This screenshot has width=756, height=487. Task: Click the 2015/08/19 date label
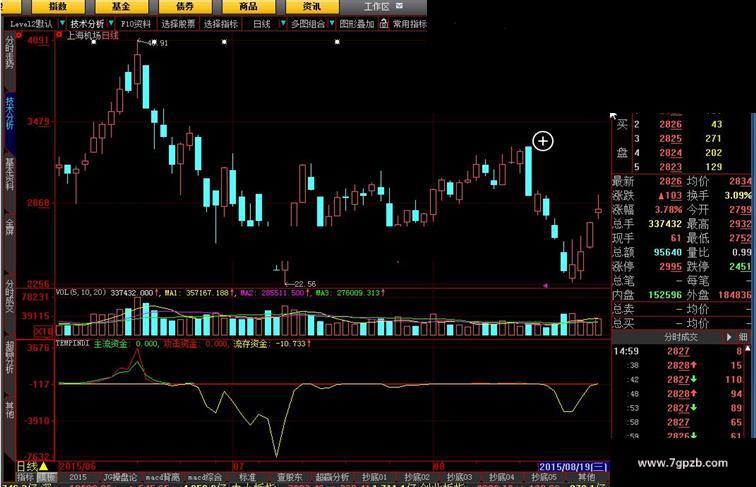point(573,467)
